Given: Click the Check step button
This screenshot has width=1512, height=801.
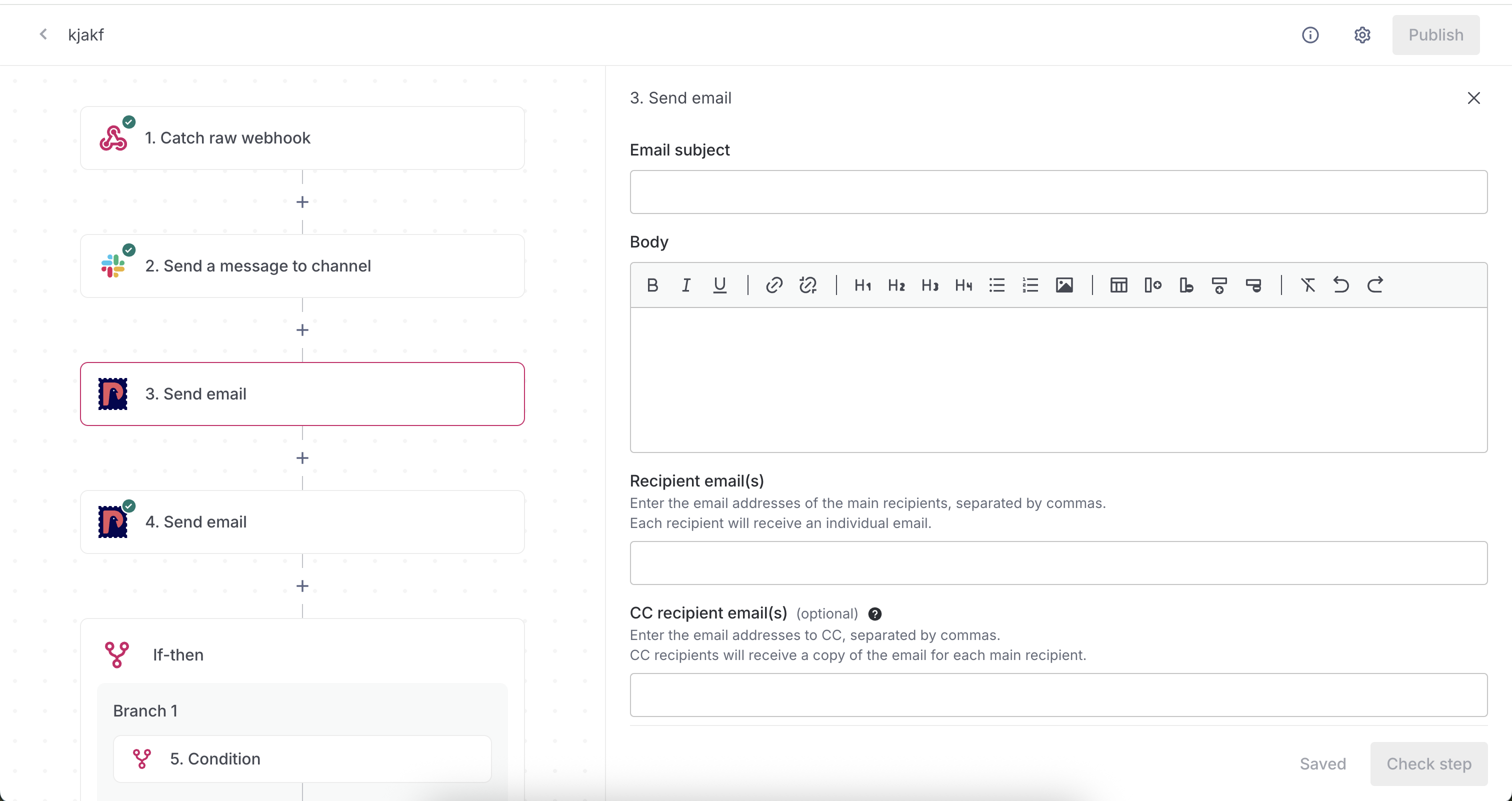Looking at the screenshot, I should [1428, 763].
